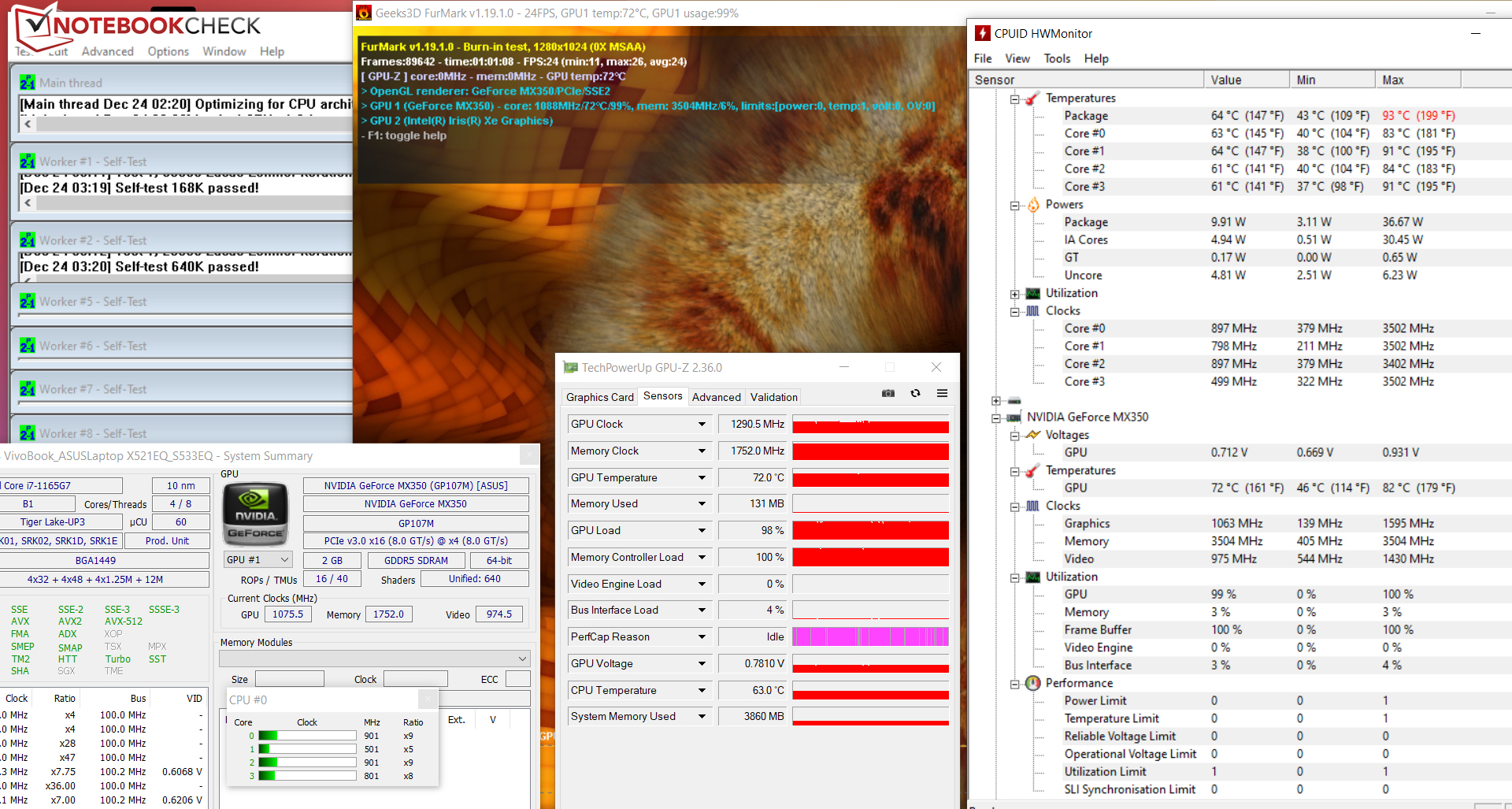Open the GPU-Z hamburger menu

(x=942, y=393)
